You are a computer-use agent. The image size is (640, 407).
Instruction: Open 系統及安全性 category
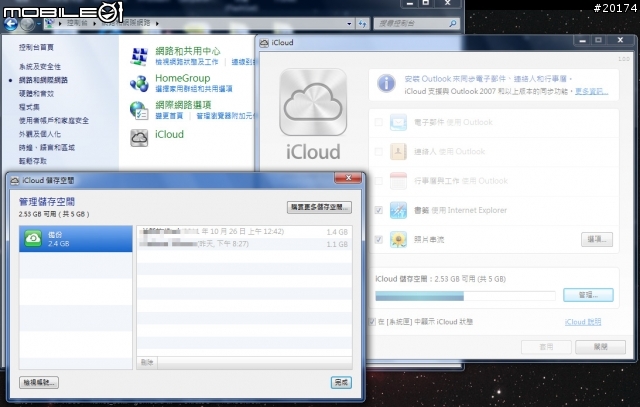pyautogui.click(x=40, y=66)
